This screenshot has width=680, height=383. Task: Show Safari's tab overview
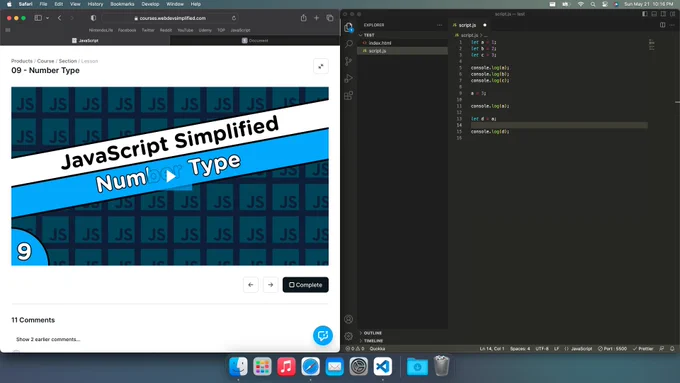[x=330, y=18]
